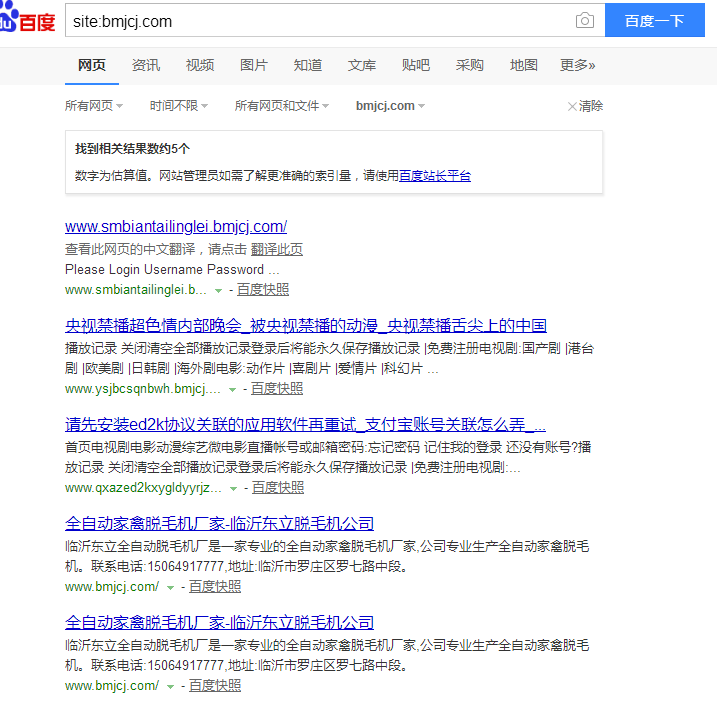Expand arrow beside www.smbiantailinglei.b... URL

coord(219,290)
